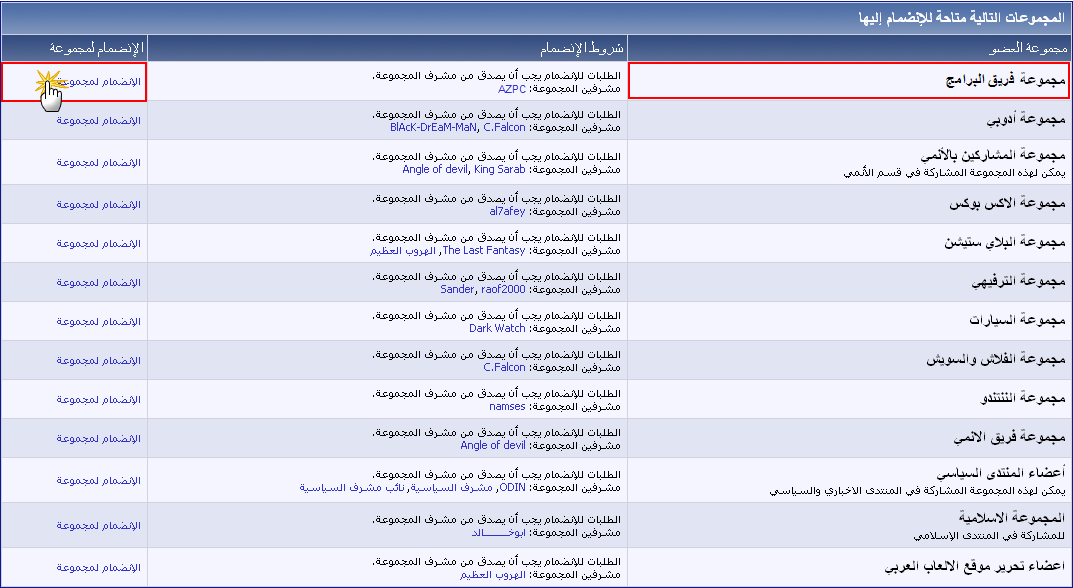Join the PlayStation group (مجموعة البلاي ستيشن)

point(98,243)
